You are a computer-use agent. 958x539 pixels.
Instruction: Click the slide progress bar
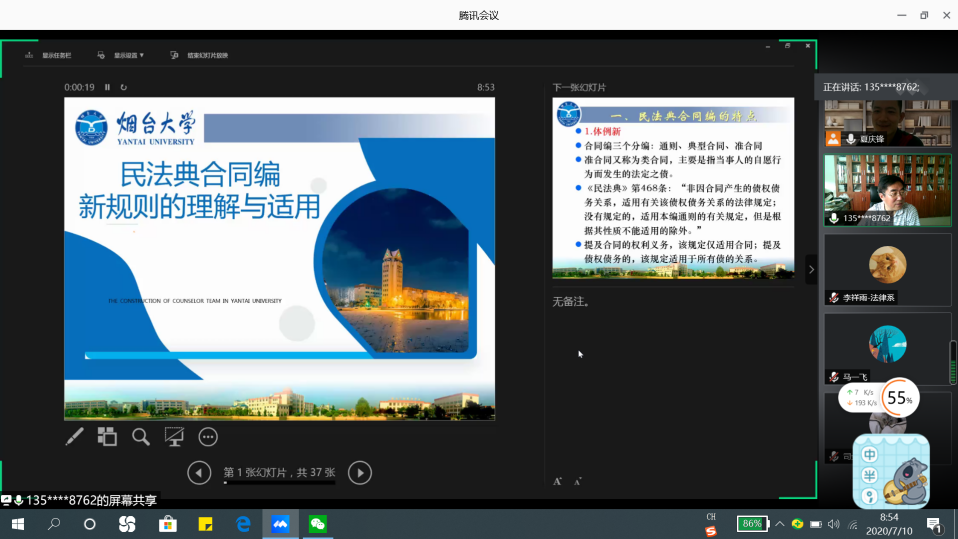pos(279,483)
